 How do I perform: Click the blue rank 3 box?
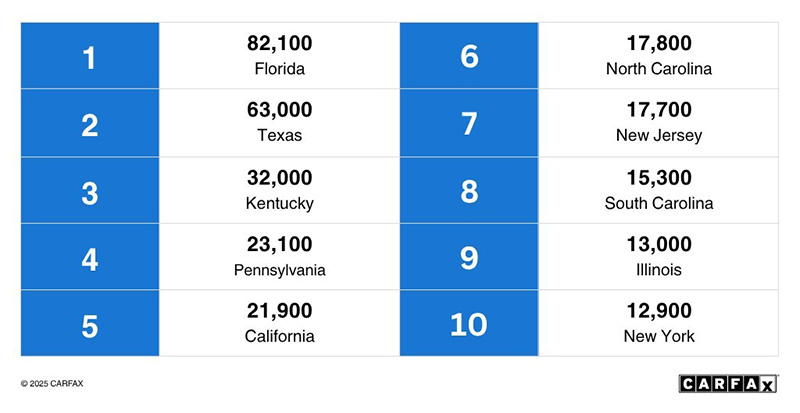coord(90,190)
